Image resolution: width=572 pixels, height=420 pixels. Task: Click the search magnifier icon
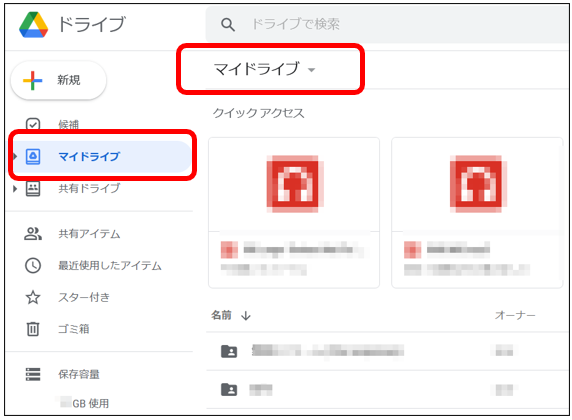(228, 24)
